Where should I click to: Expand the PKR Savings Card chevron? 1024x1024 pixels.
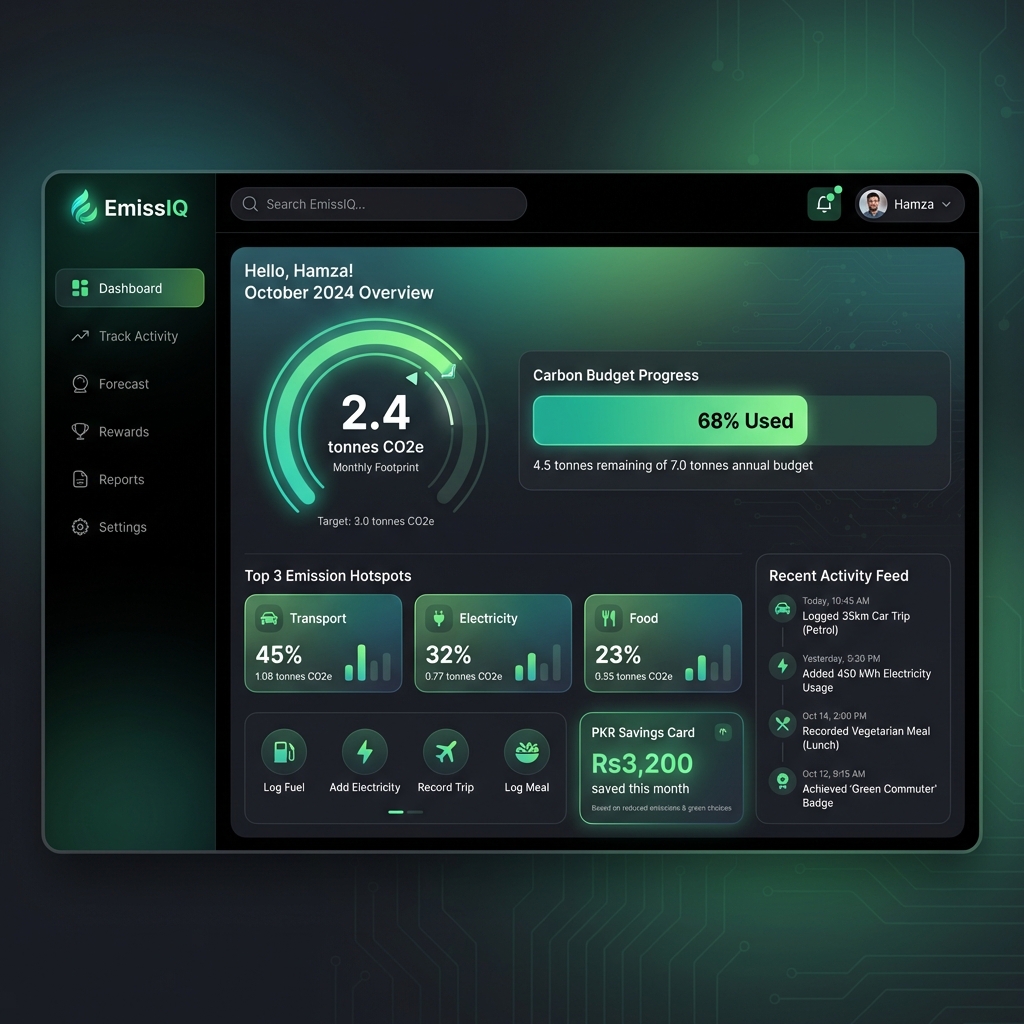722,732
